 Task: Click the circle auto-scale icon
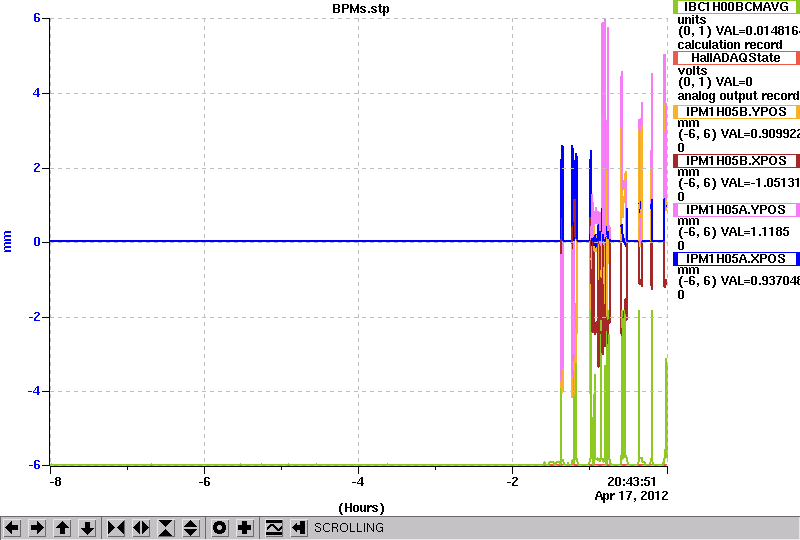pos(220,528)
